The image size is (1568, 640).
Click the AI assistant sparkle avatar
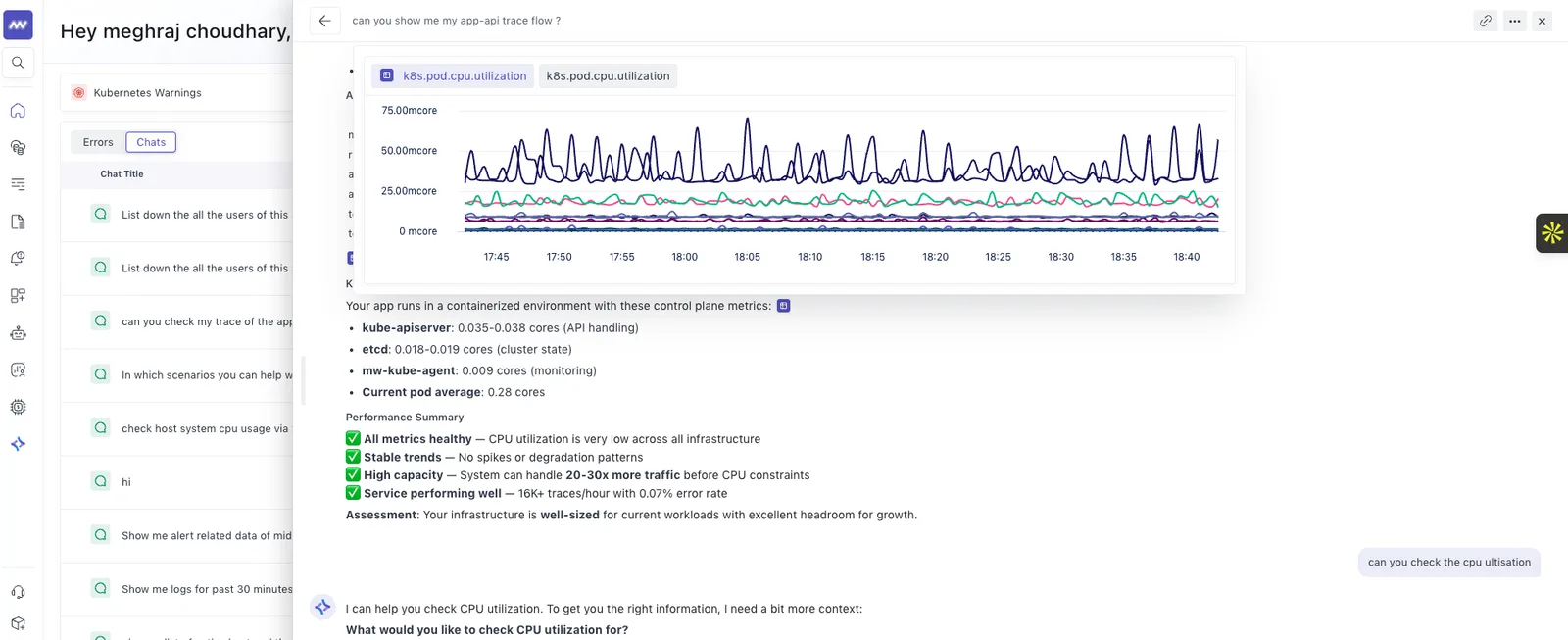[x=322, y=608]
